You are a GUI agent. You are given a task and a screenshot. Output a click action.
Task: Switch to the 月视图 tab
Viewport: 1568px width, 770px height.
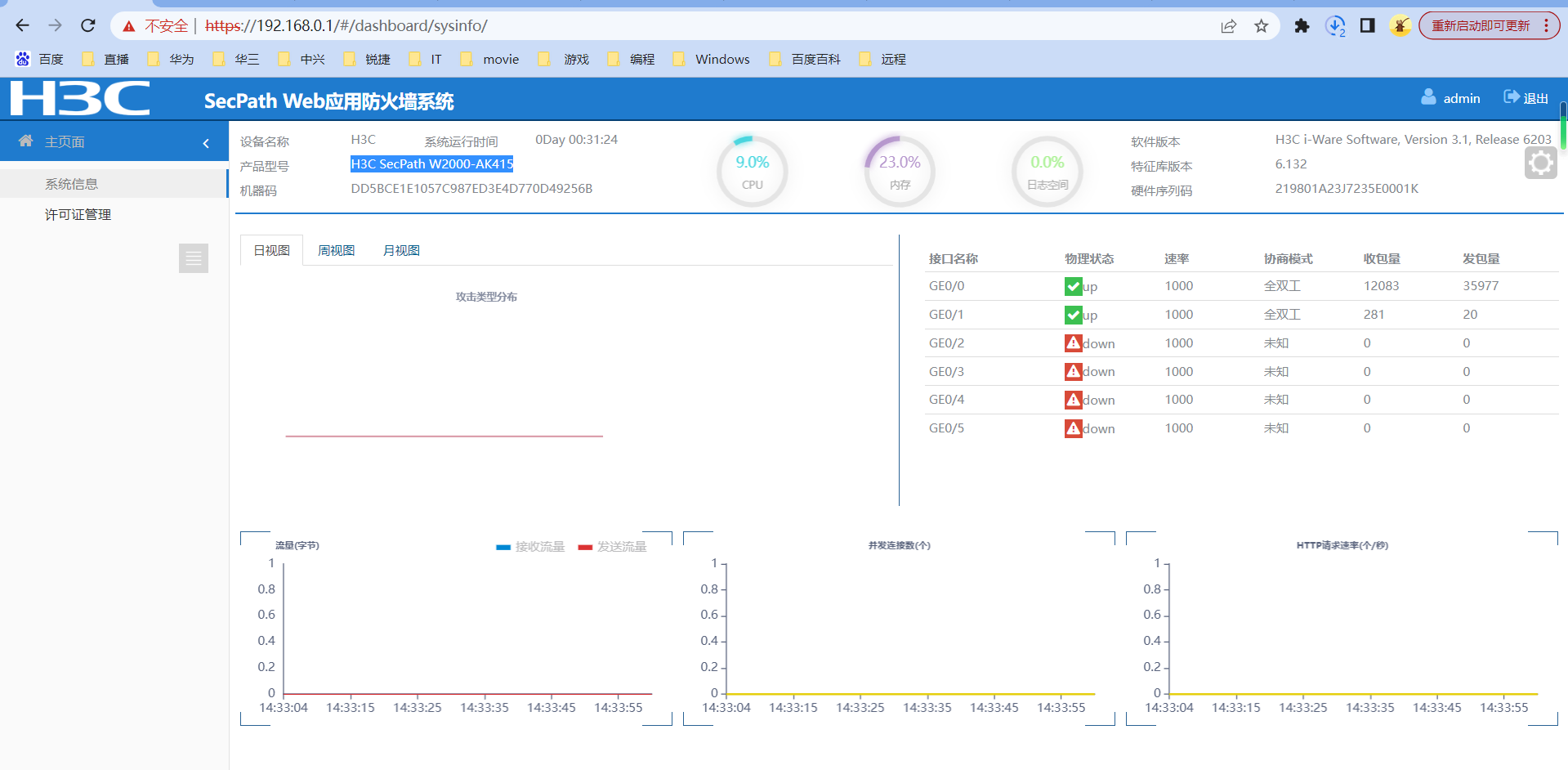401,251
